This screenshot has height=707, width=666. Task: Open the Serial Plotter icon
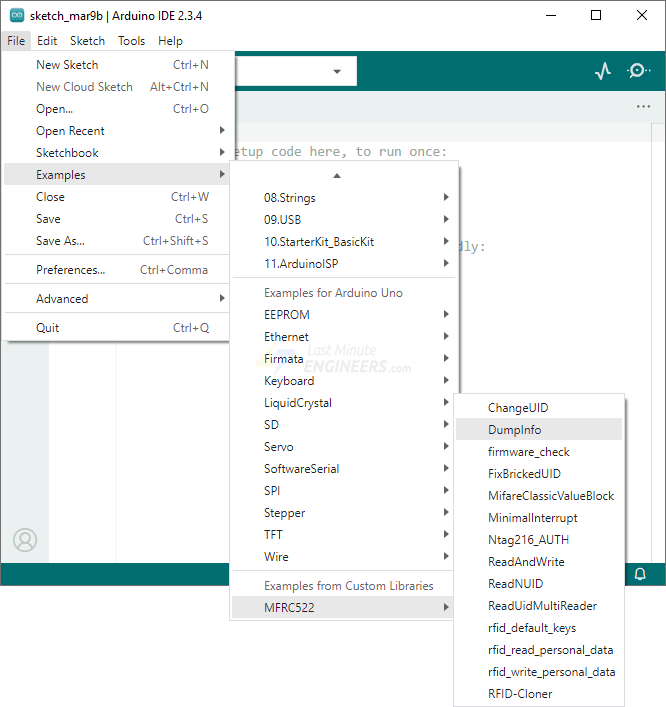click(602, 71)
